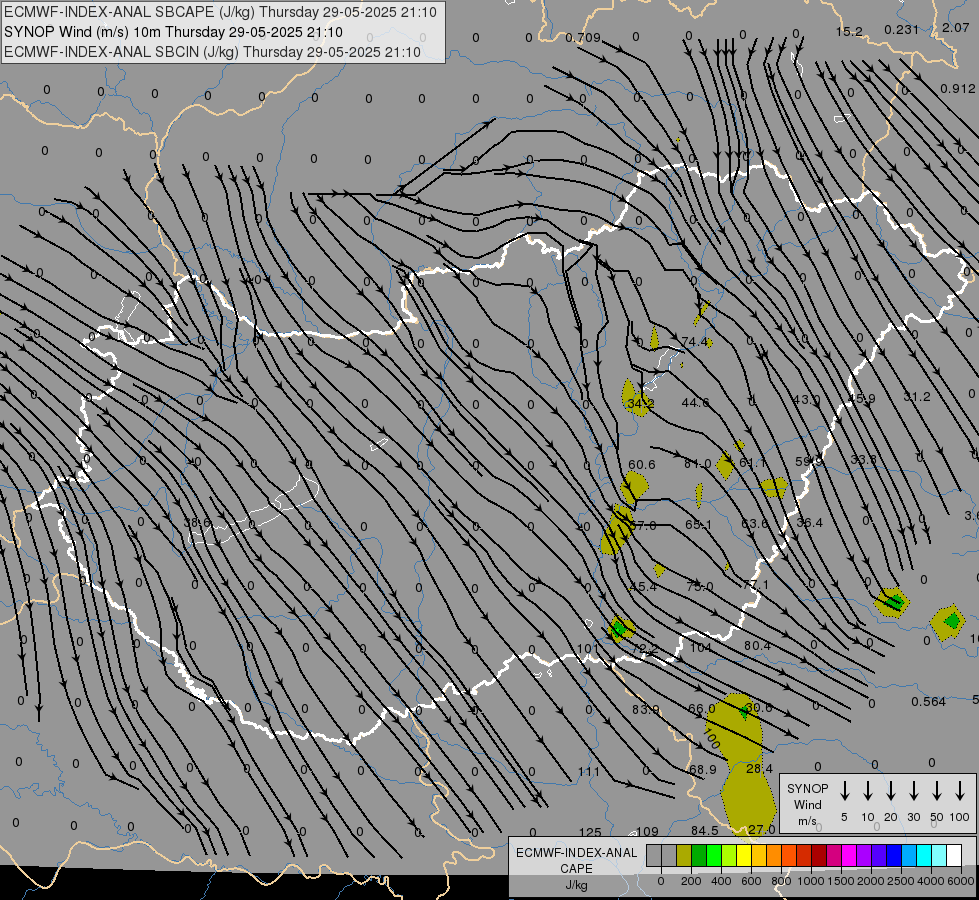Click the 'ECMWF-INDEX-ANAL CAPE J/kg' legend label
This screenshot has height=900, width=979.
click(576, 868)
